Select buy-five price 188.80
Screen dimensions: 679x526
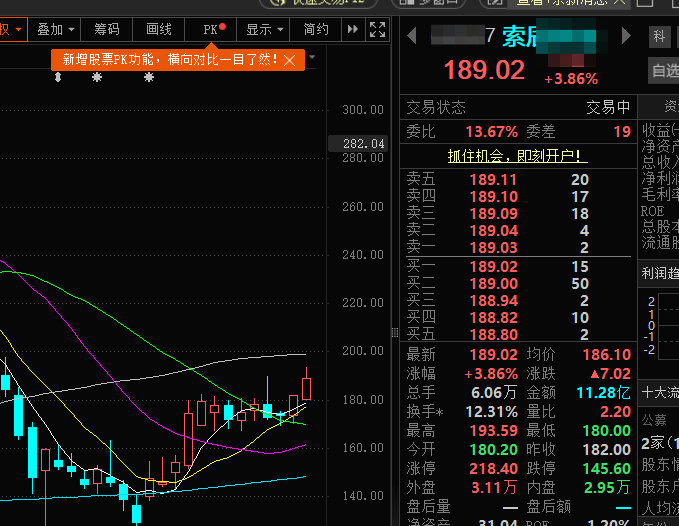[x=494, y=335]
